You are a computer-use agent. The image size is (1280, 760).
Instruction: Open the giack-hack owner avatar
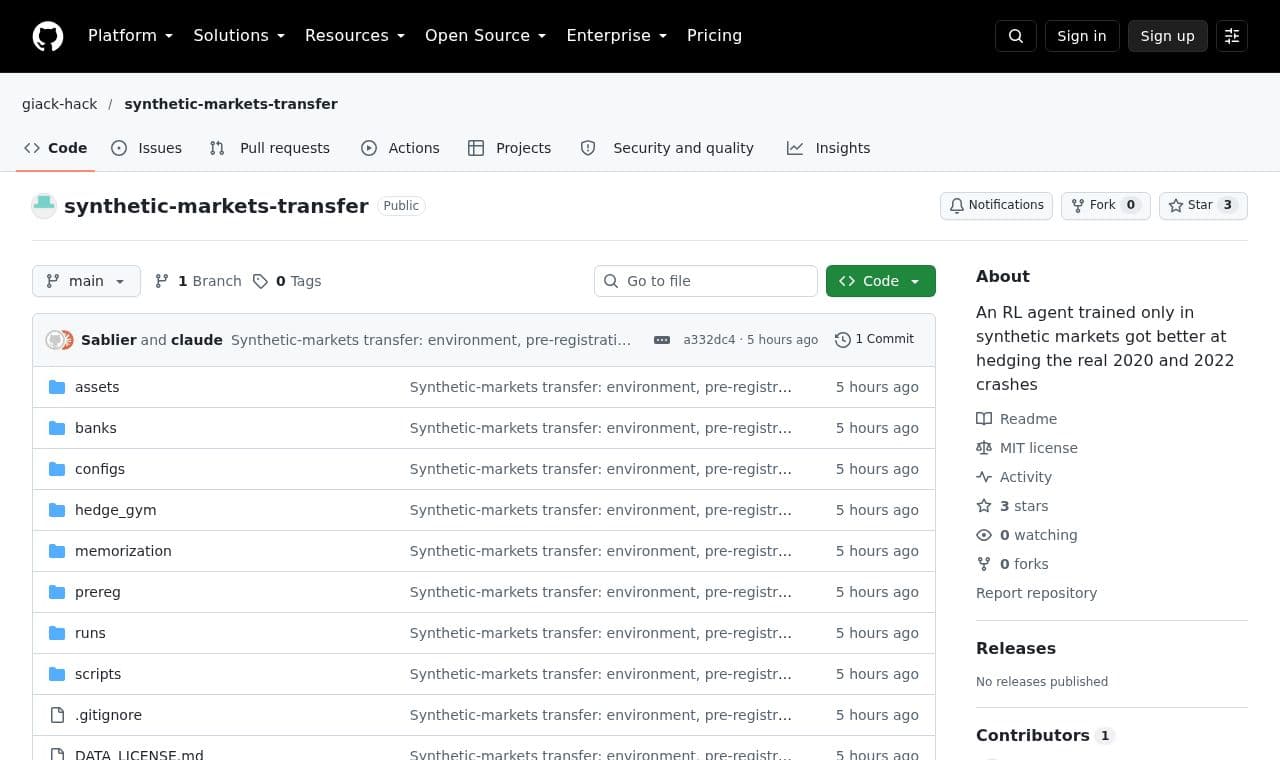tap(44, 206)
